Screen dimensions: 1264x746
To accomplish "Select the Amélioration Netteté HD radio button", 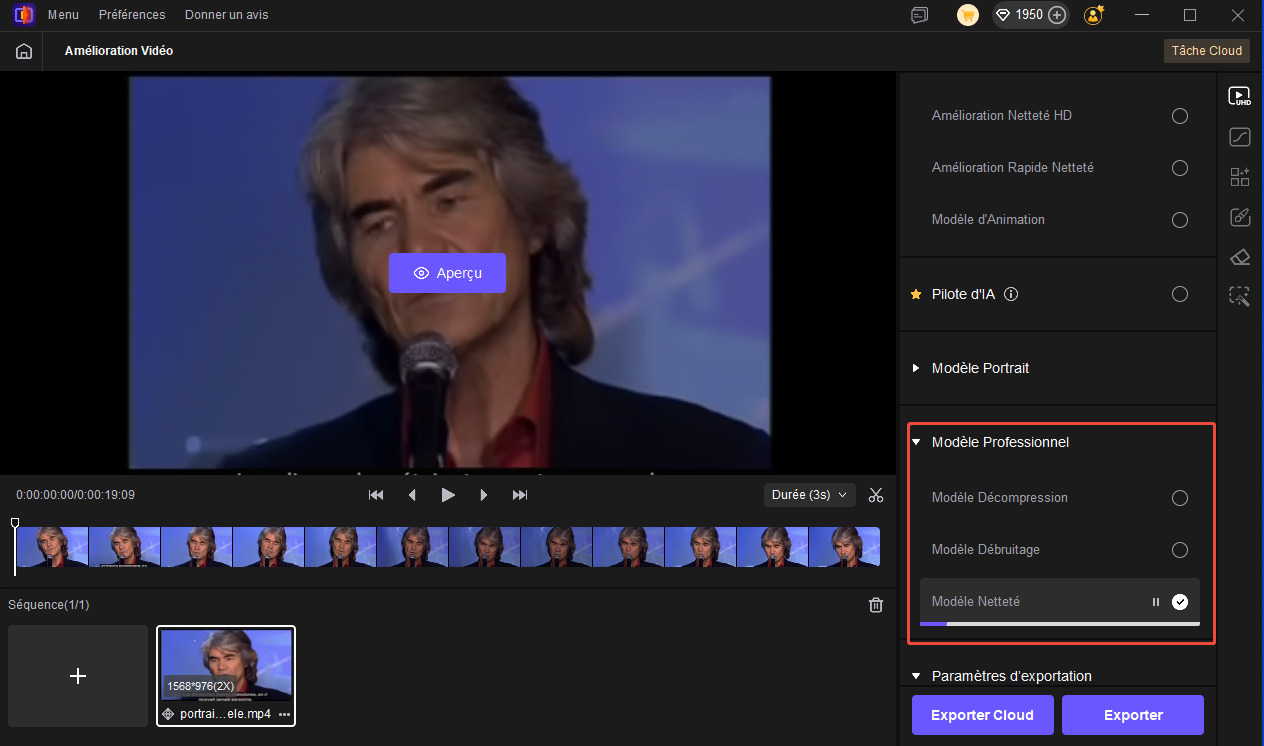I will point(1180,116).
